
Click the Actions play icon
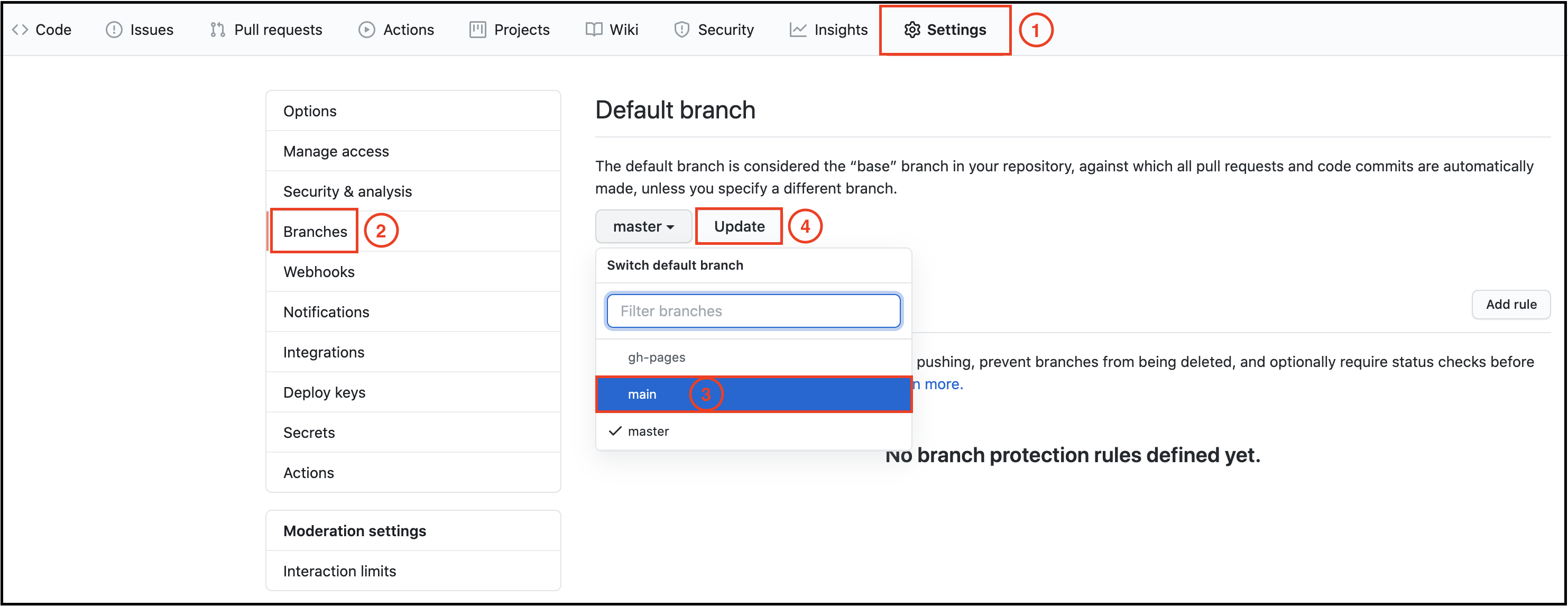point(366,30)
